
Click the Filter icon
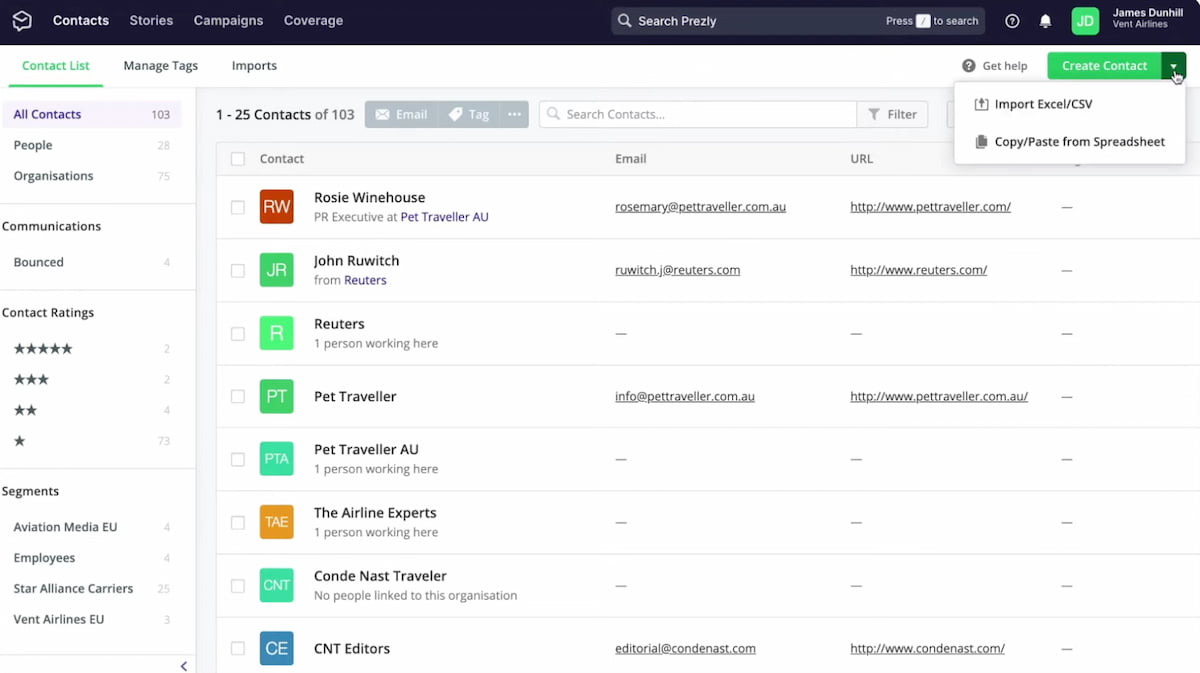[872, 114]
